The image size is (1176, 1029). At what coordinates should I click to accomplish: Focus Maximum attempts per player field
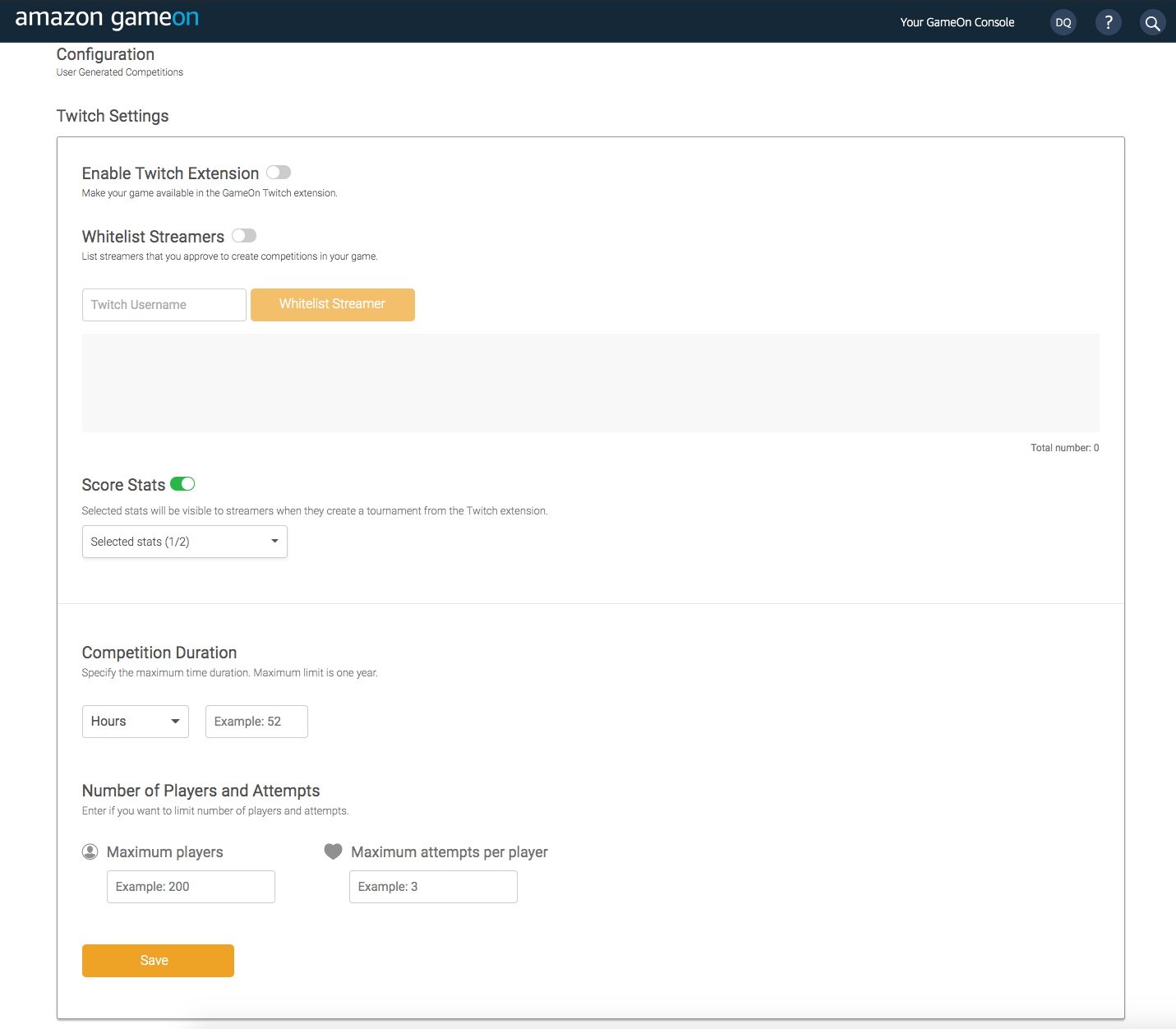[x=433, y=887]
